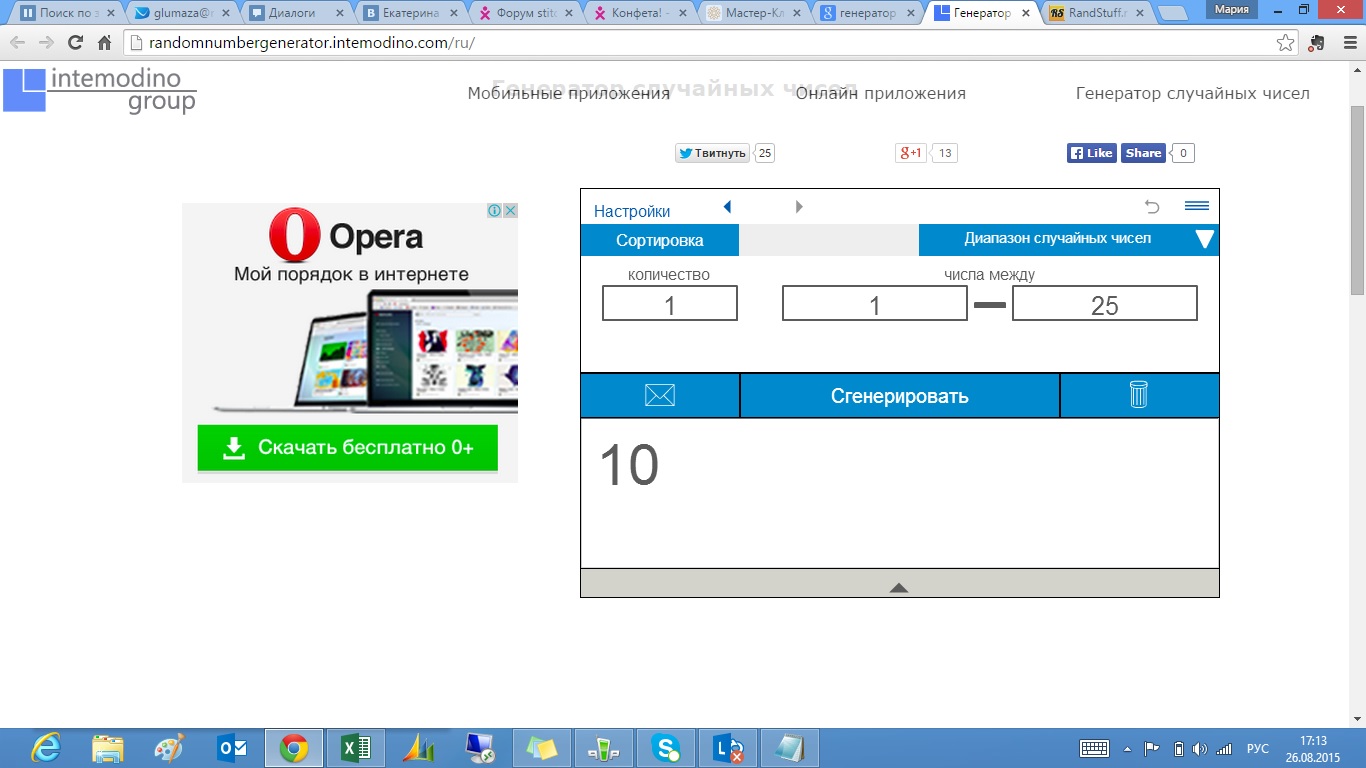The image size is (1366, 768).
Task: Click the envelope email icon
Action: [x=660, y=395]
